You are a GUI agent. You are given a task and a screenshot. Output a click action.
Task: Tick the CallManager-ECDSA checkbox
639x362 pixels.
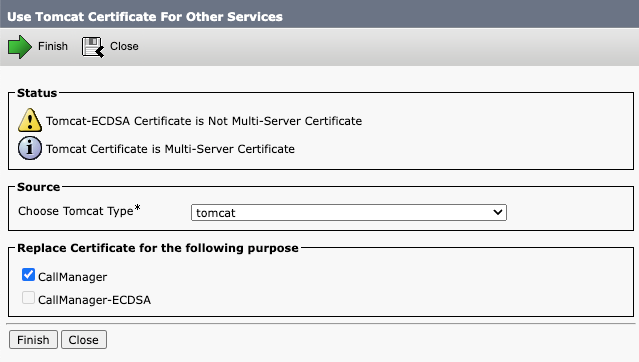28,298
